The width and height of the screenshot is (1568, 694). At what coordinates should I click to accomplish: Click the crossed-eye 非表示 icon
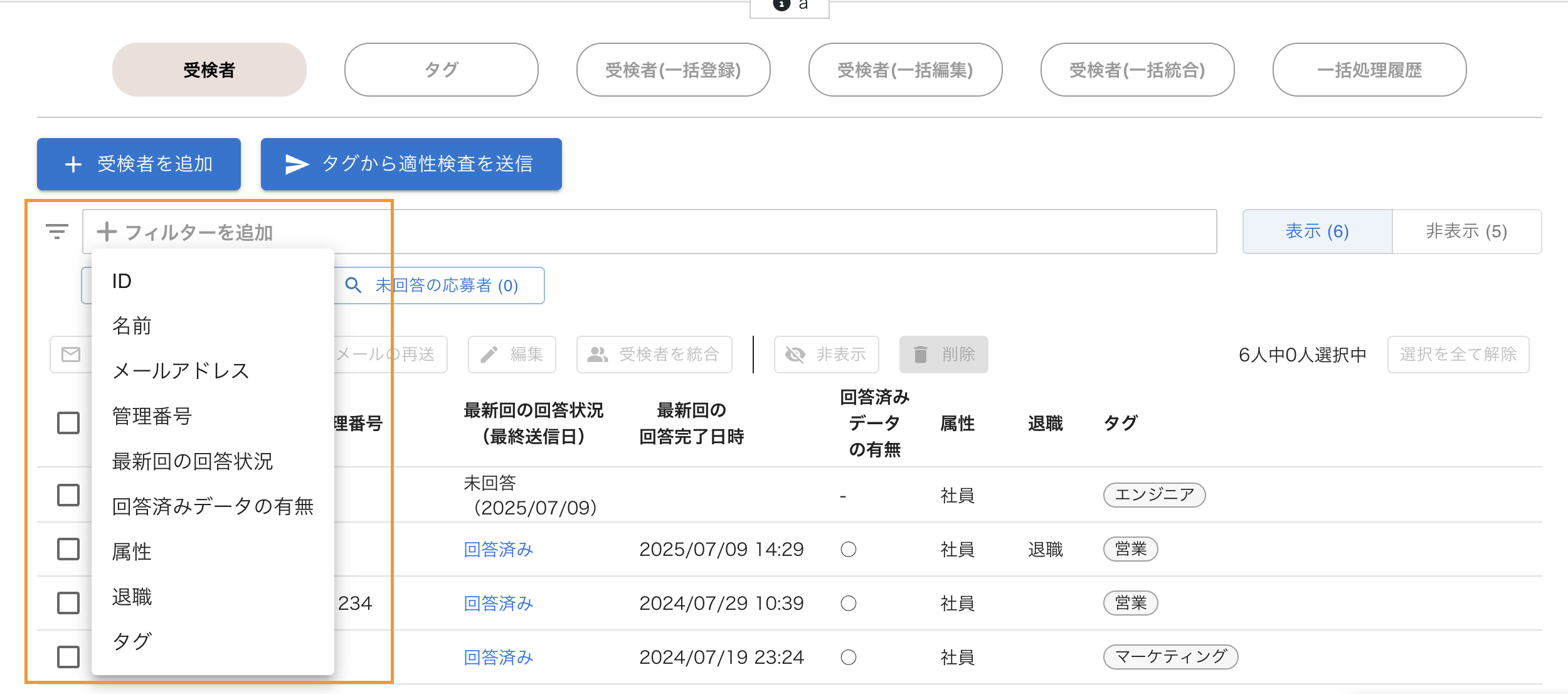795,355
